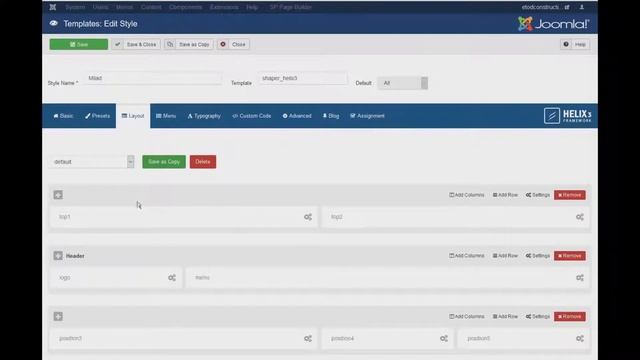The image size is (640, 360).
Task: Open settings gear for top1 column
Action: tap(308, 217)
